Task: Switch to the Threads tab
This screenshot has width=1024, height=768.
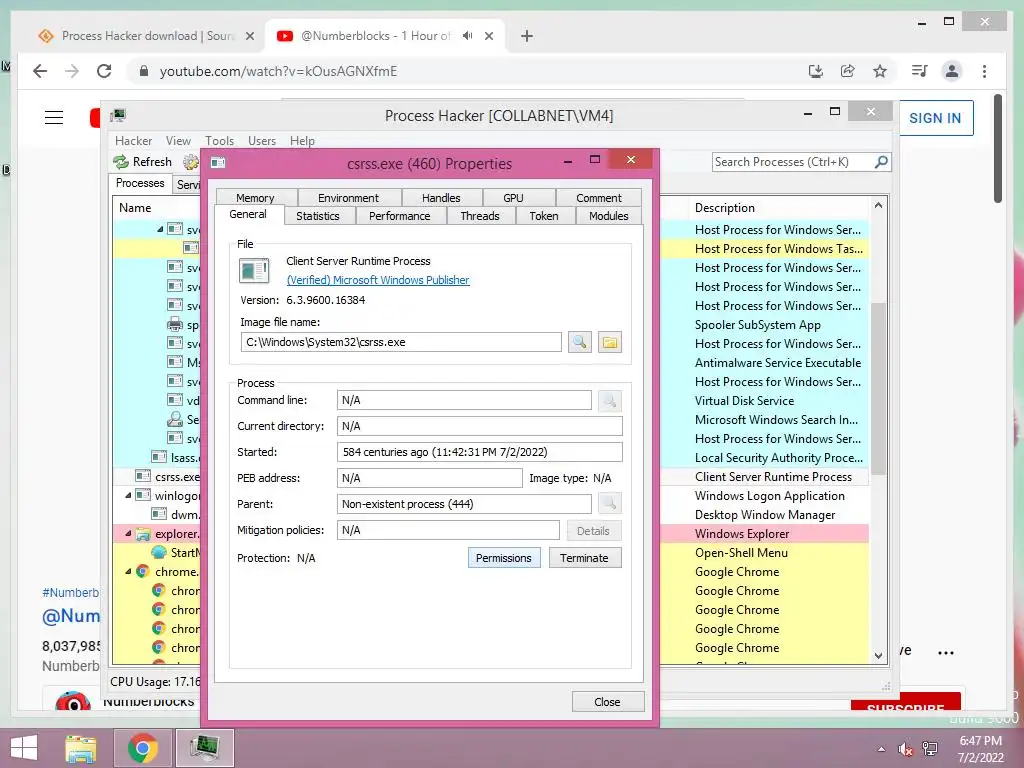Action: point(479,216)
